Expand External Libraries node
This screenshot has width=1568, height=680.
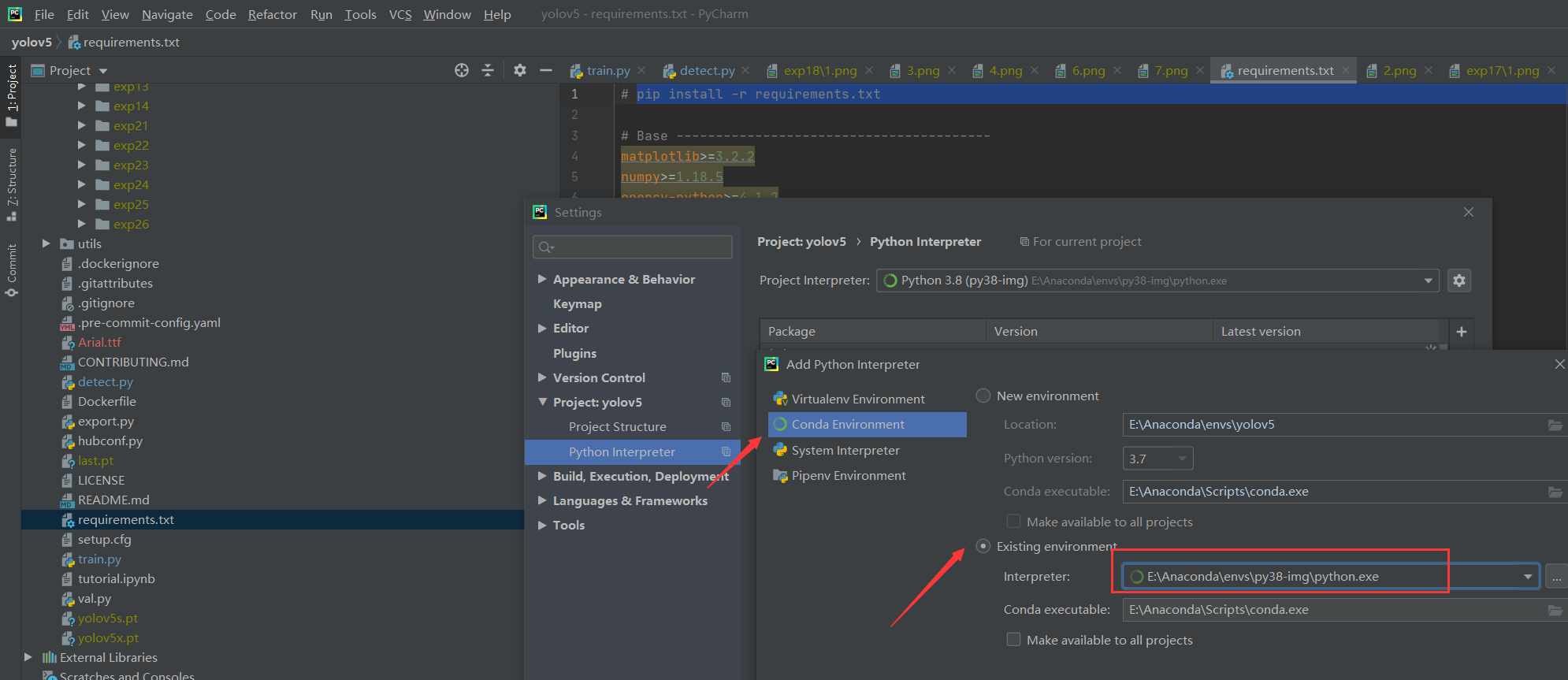pyautogui.click(x=28, y=657)
